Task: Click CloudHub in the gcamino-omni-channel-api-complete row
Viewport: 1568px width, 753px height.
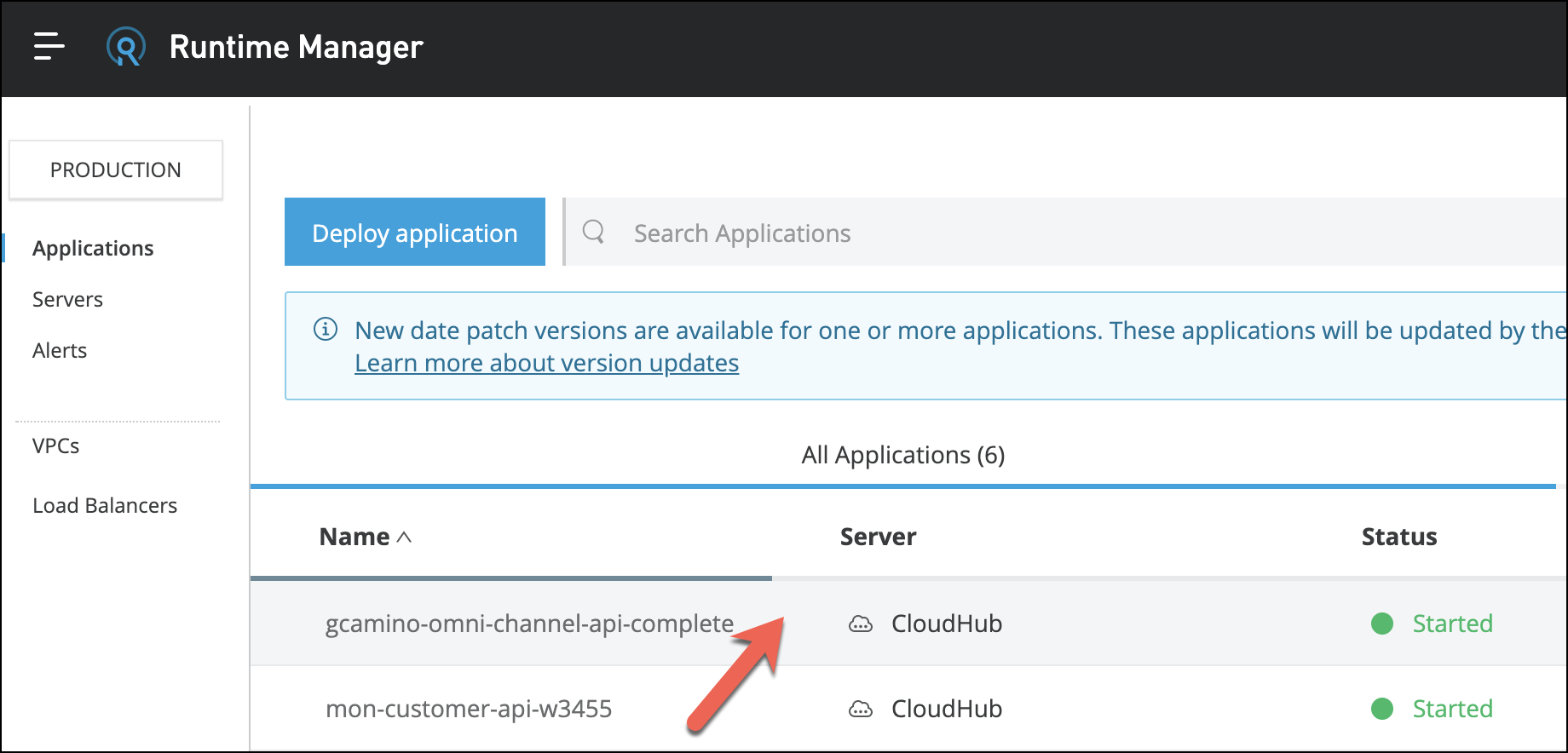Action: (x=947, y=624)
